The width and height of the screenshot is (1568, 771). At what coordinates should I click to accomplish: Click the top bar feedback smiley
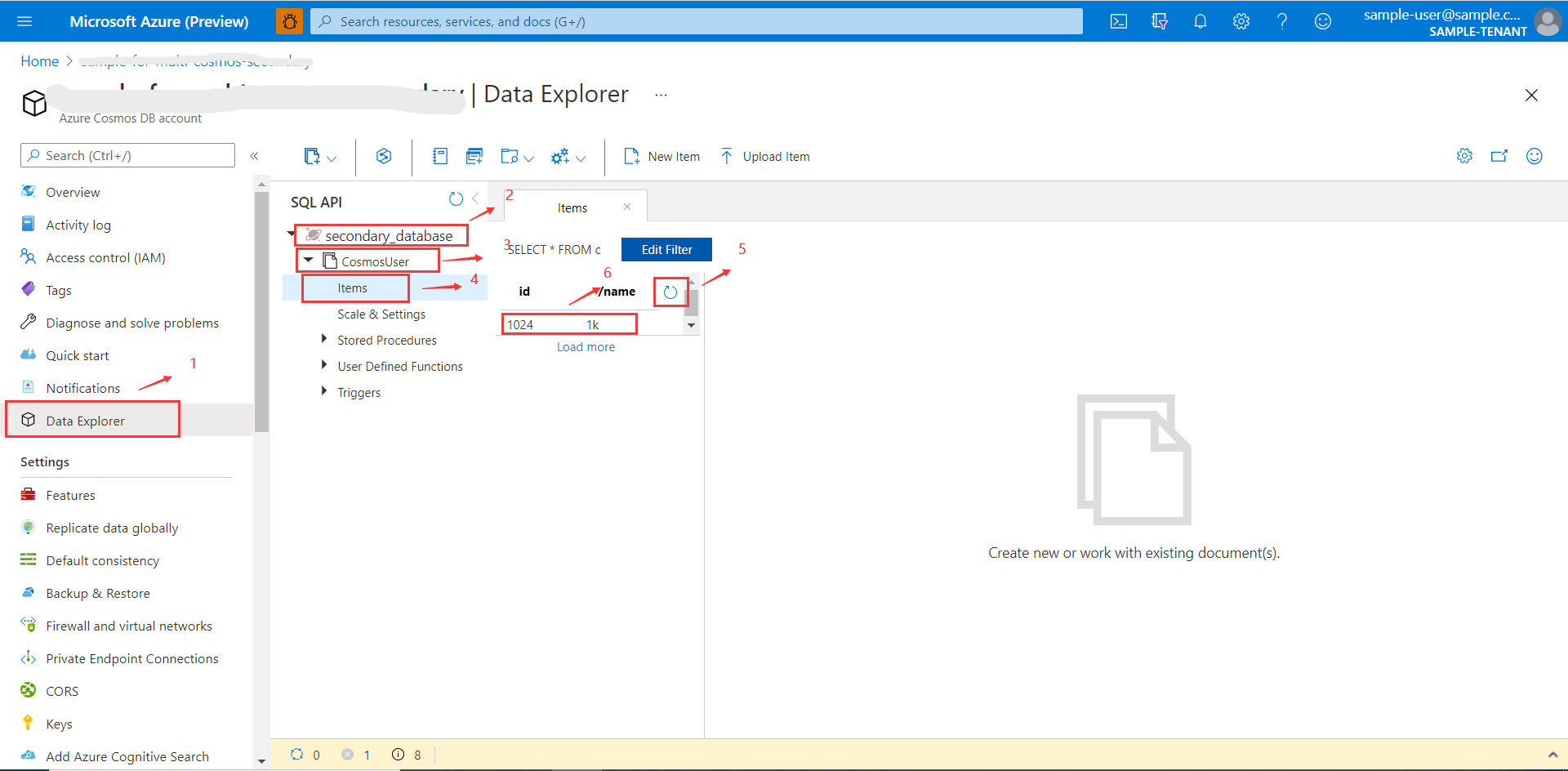click(x=1323, y=21)
